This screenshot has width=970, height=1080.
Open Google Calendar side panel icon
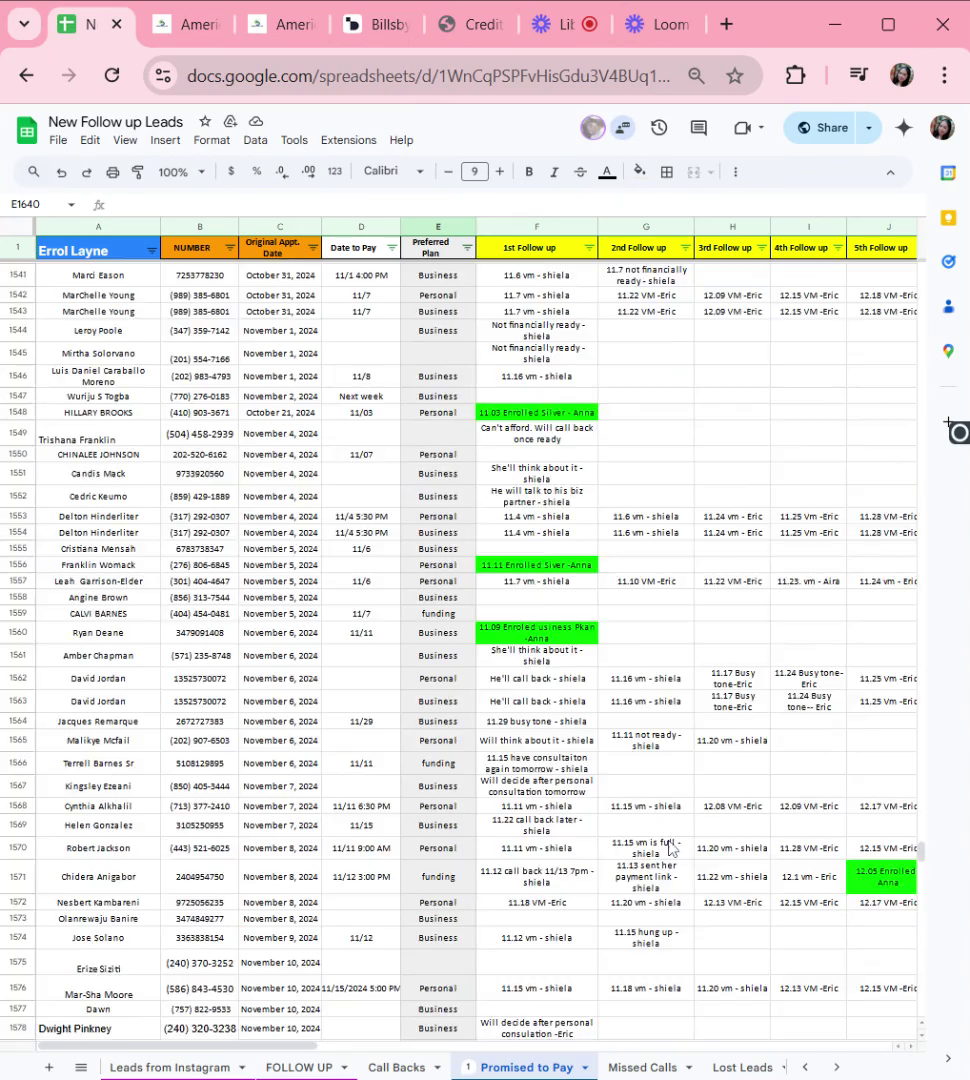pyautogui.click(x=949, y=173)
